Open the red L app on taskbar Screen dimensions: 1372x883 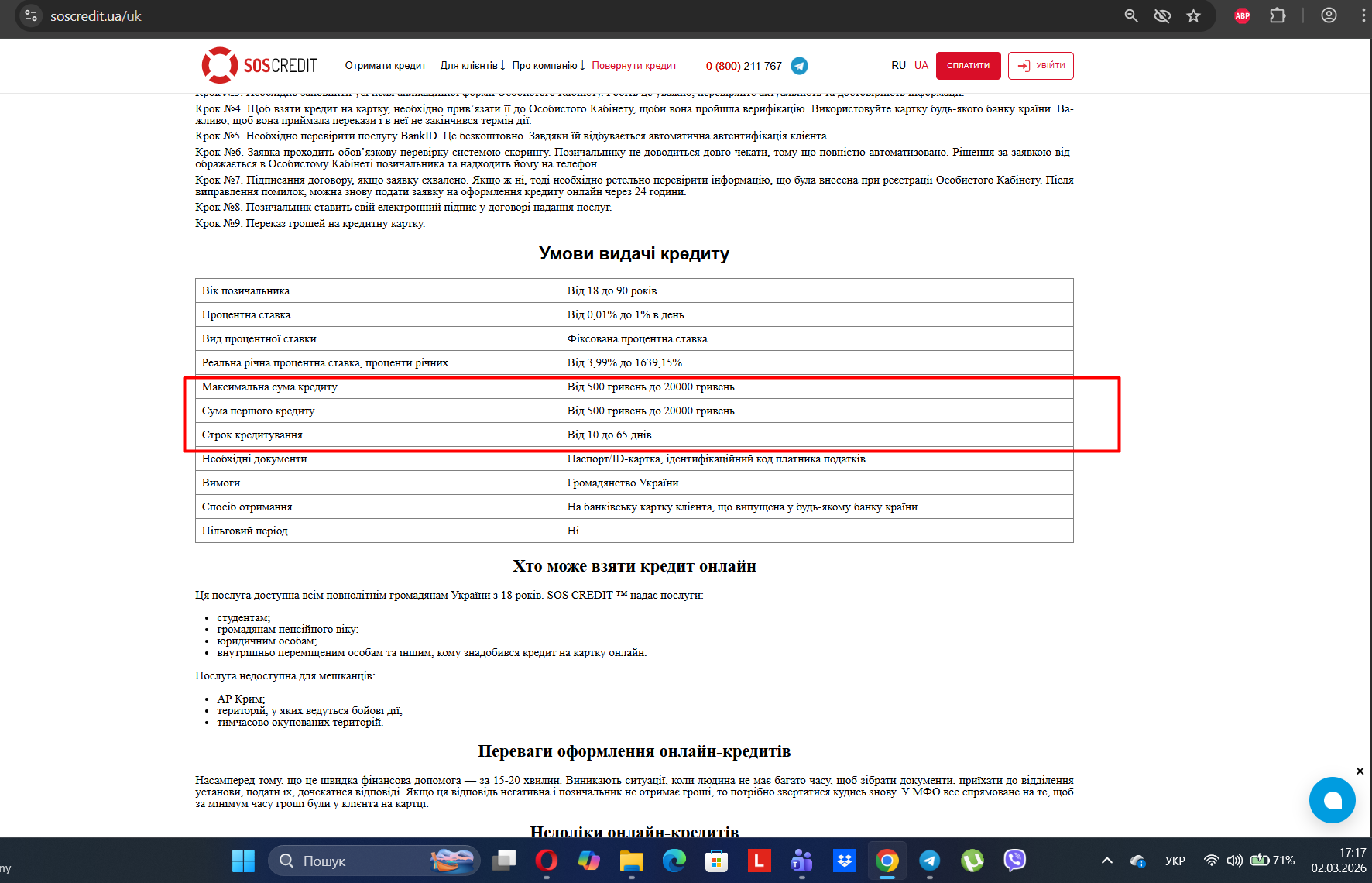coord(760,861)
